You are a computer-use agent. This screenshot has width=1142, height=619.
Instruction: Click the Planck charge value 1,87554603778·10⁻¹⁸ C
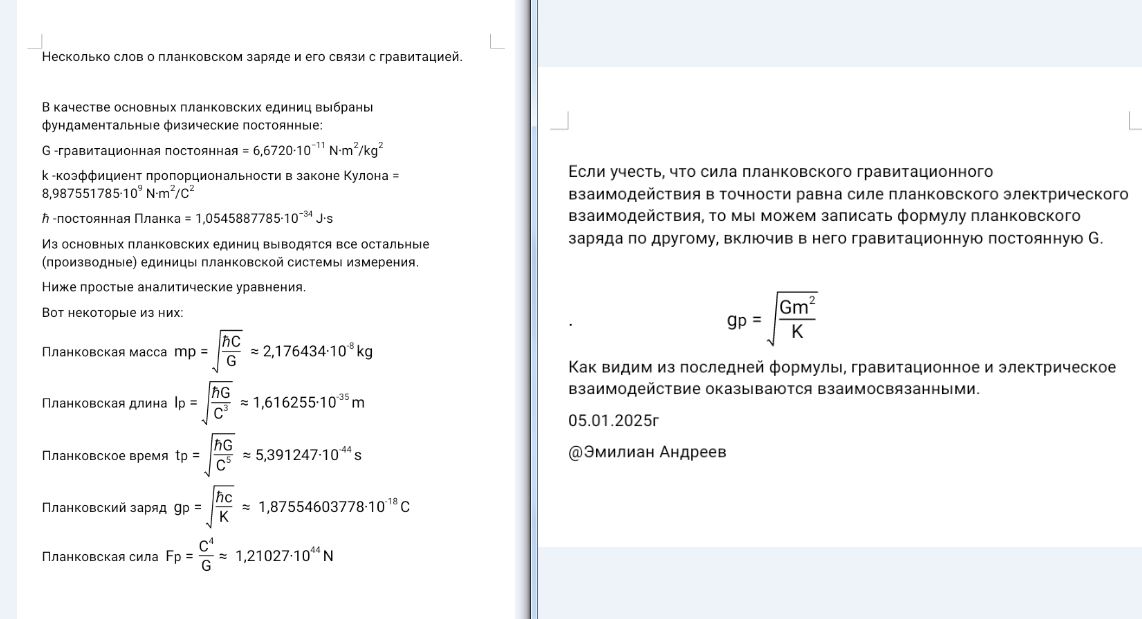click(x=334, y=506)
